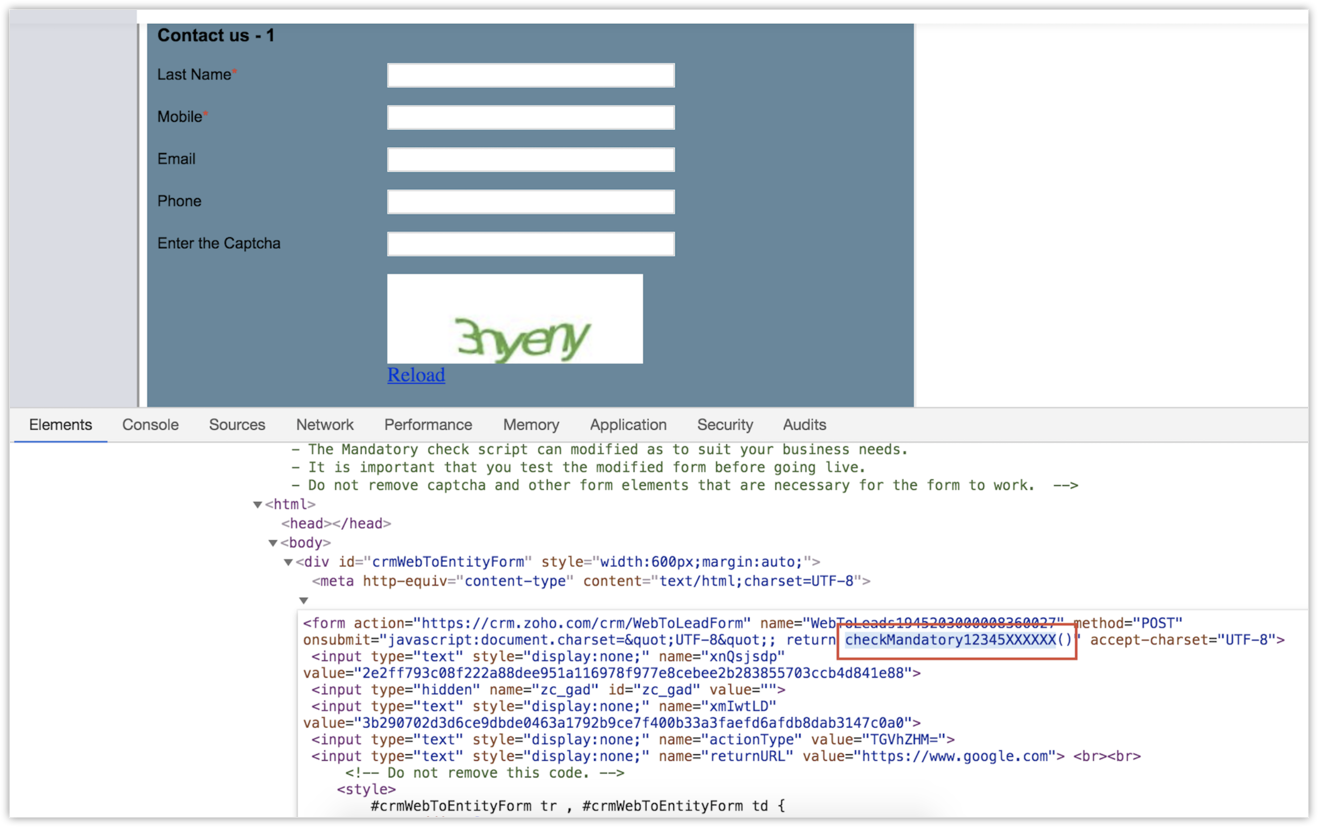
Task: Click the Last Name input field
Action: point(531,75)
